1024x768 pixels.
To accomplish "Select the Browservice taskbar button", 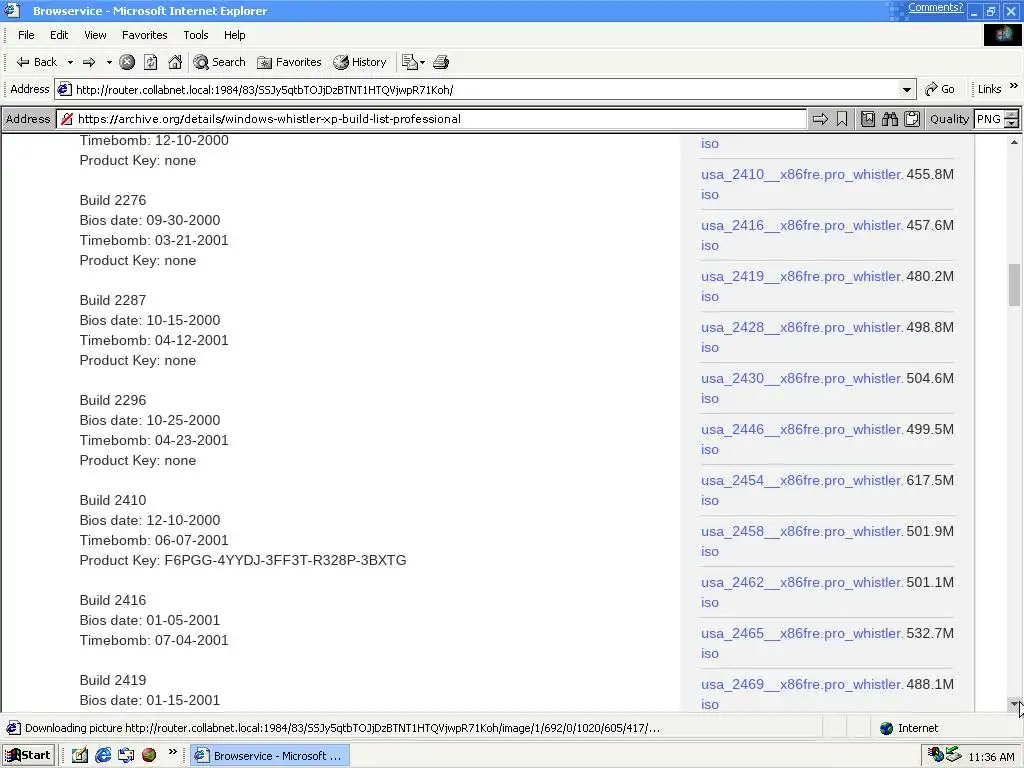I will (270, 756).
